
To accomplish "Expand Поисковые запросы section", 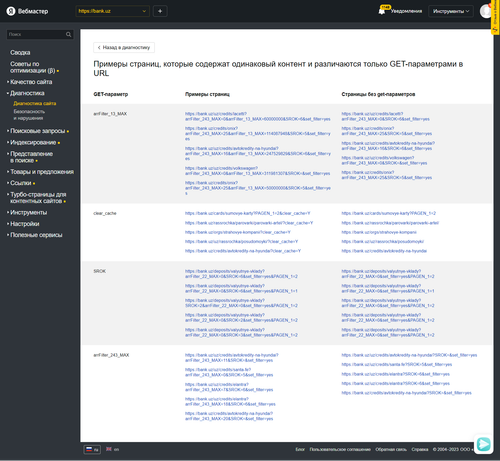I will (37, 131).
